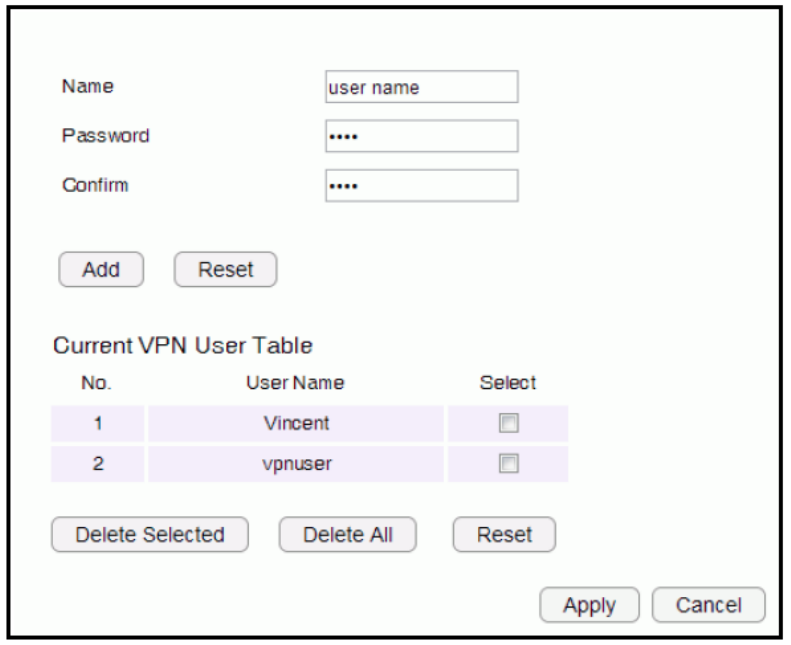Viewport: 791px width, 645px height.
Task: Click row number 2 in user table
Action: coord(98,463)
